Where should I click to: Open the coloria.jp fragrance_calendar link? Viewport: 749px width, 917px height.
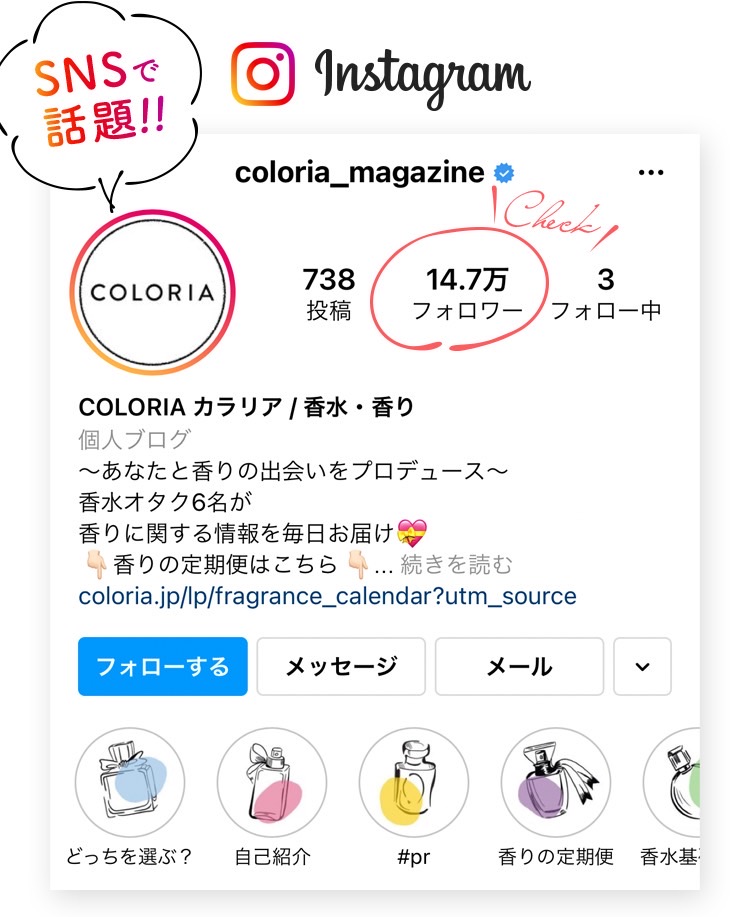[327, 596]
